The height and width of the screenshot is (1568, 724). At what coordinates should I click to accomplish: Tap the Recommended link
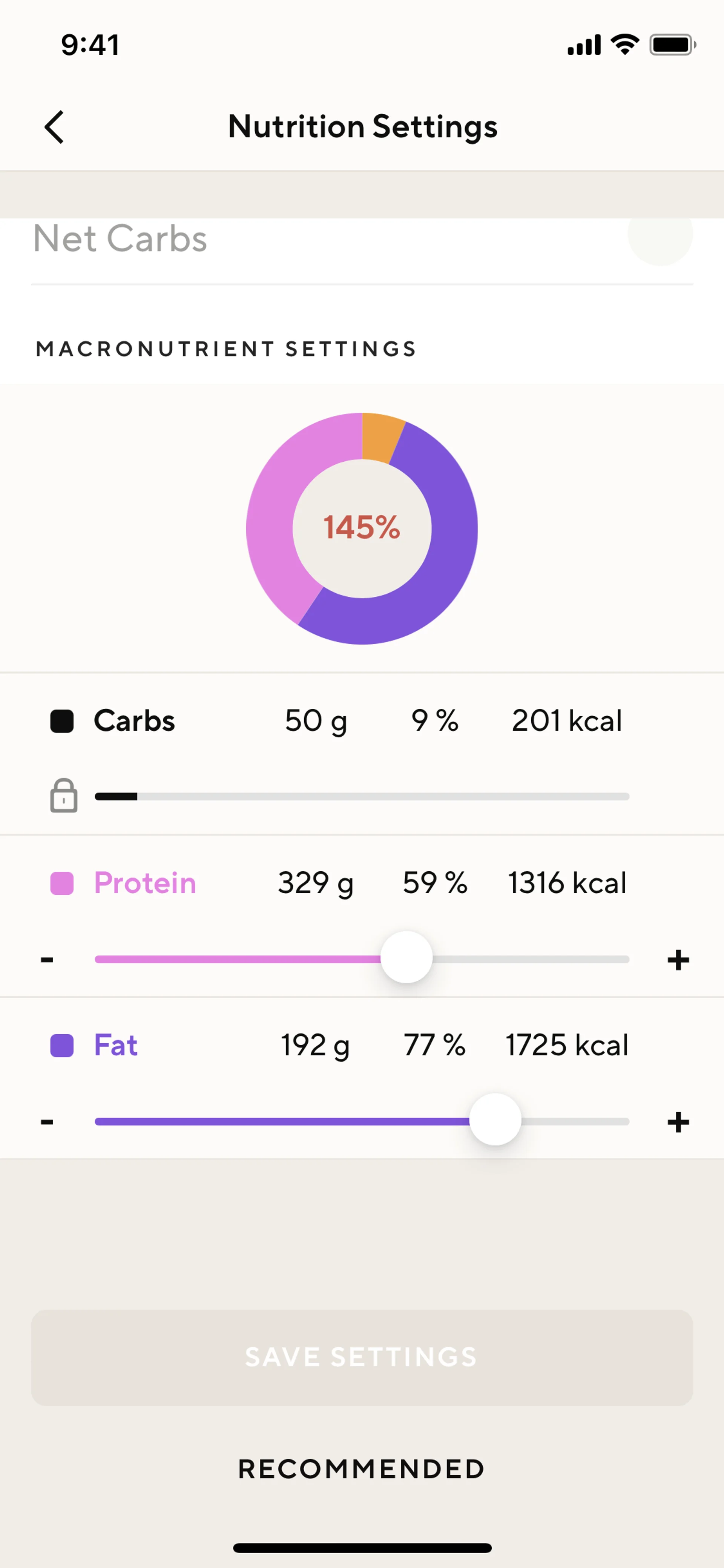361,1469
